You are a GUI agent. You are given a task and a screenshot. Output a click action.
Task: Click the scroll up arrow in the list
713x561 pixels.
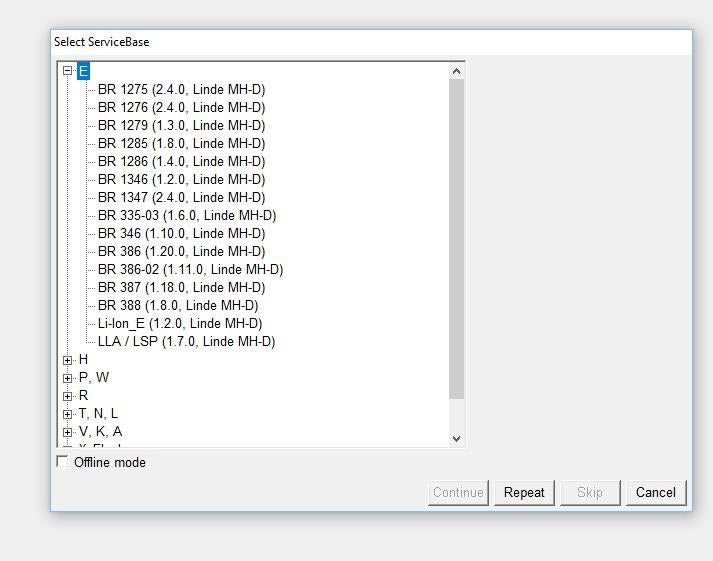(457, 71)
